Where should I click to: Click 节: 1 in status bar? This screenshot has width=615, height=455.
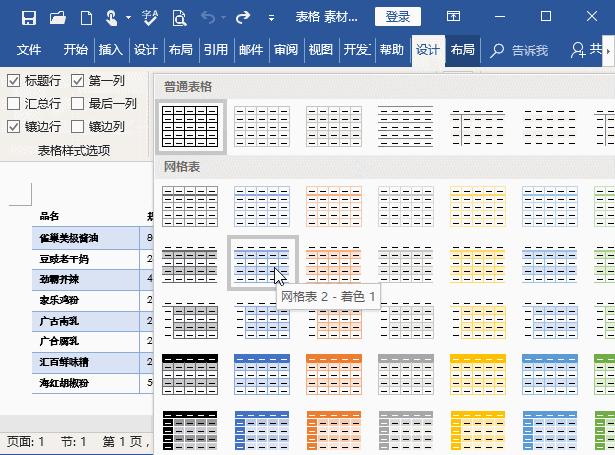point(73,442)
